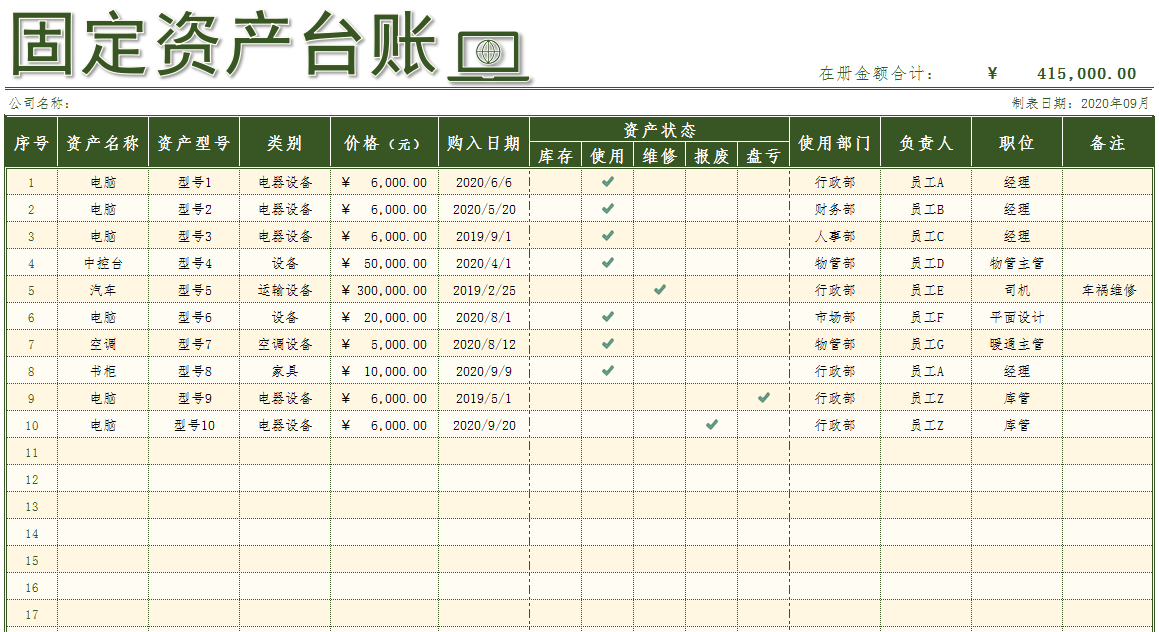
Task: Select the 备注 column header
Action: pos(1107,143)
